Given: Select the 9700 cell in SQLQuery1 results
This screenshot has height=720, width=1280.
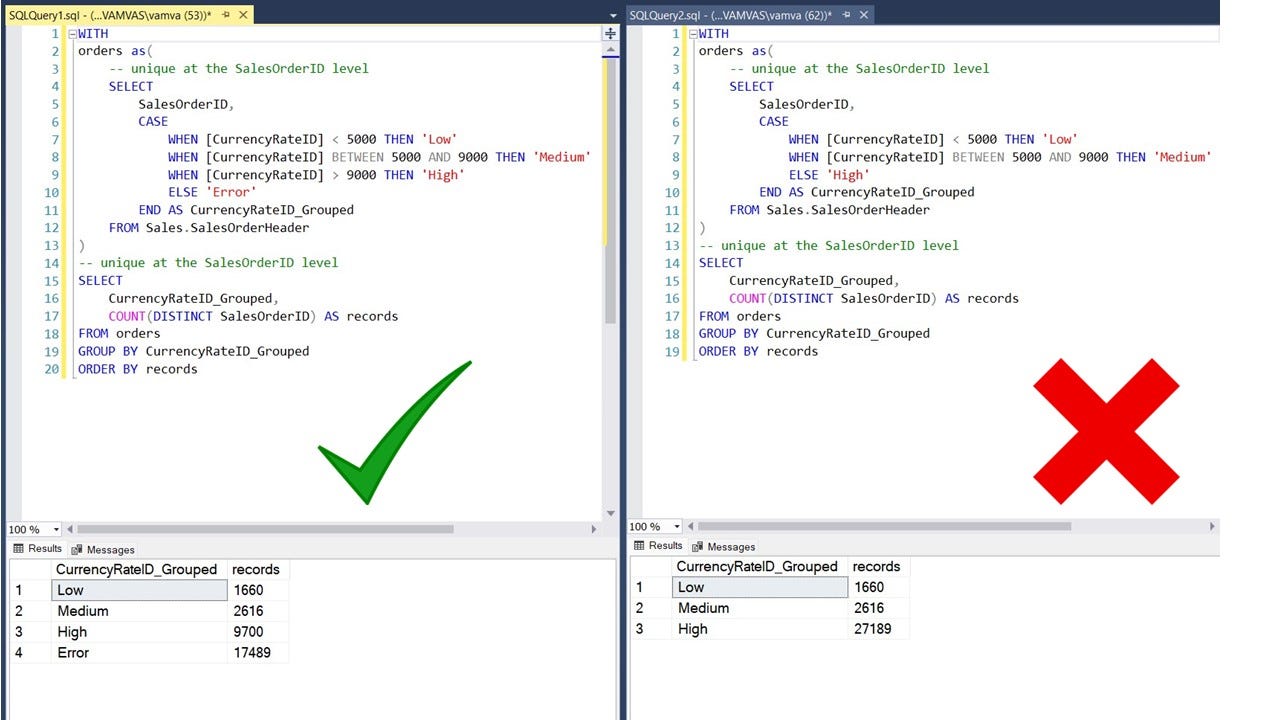Looking at the screenshot, I should (257, 632).
